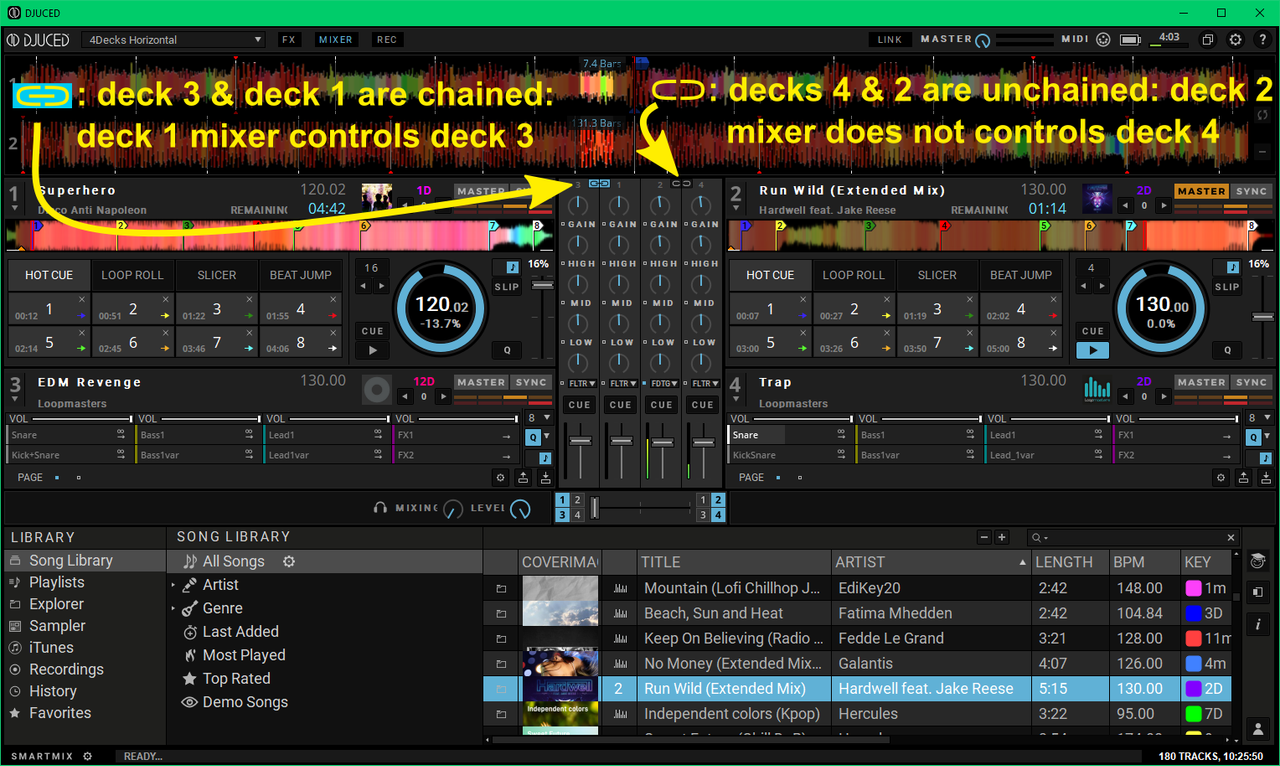1280x766 pixels.
Task: Open the DJ Academy graduation cap icon
Action: (x=1258, y=561)
